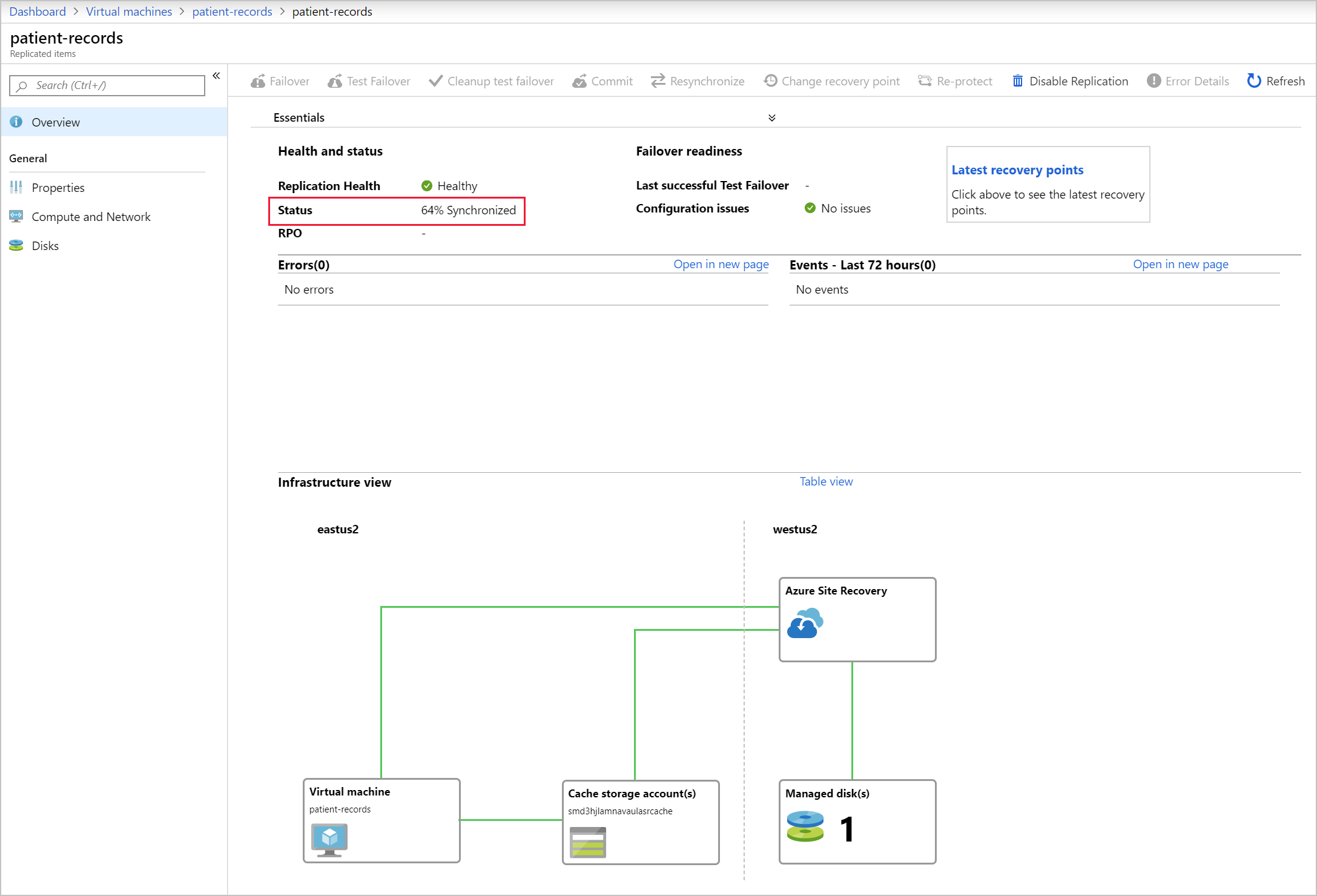Image resolution: width=1317 pixels, height=896 pixels.
Task: Open Errors section in new page
Action: (721, 264)
